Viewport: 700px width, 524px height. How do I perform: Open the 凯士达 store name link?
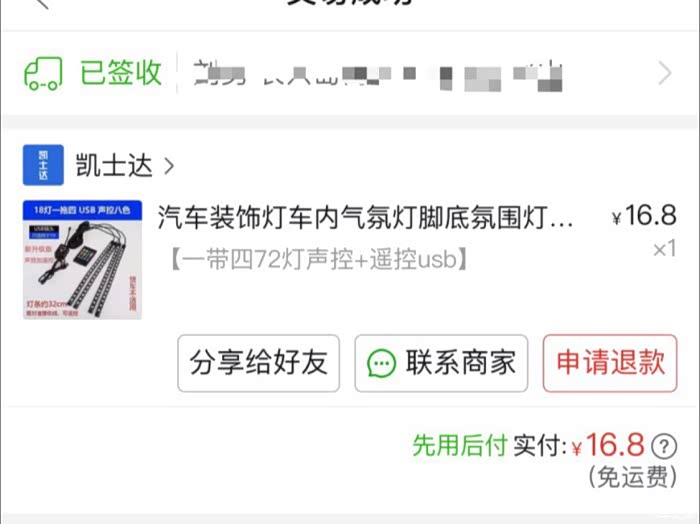pos(114,165)
